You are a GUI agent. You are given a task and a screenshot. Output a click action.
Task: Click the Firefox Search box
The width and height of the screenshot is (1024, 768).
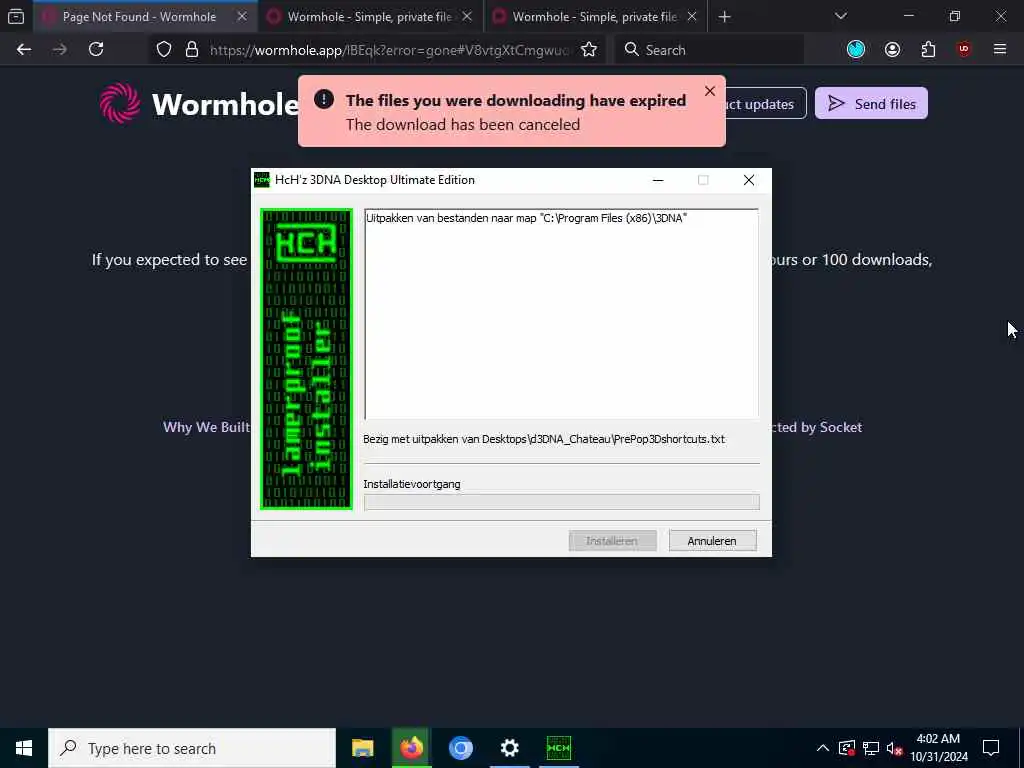tap(709, 50)
